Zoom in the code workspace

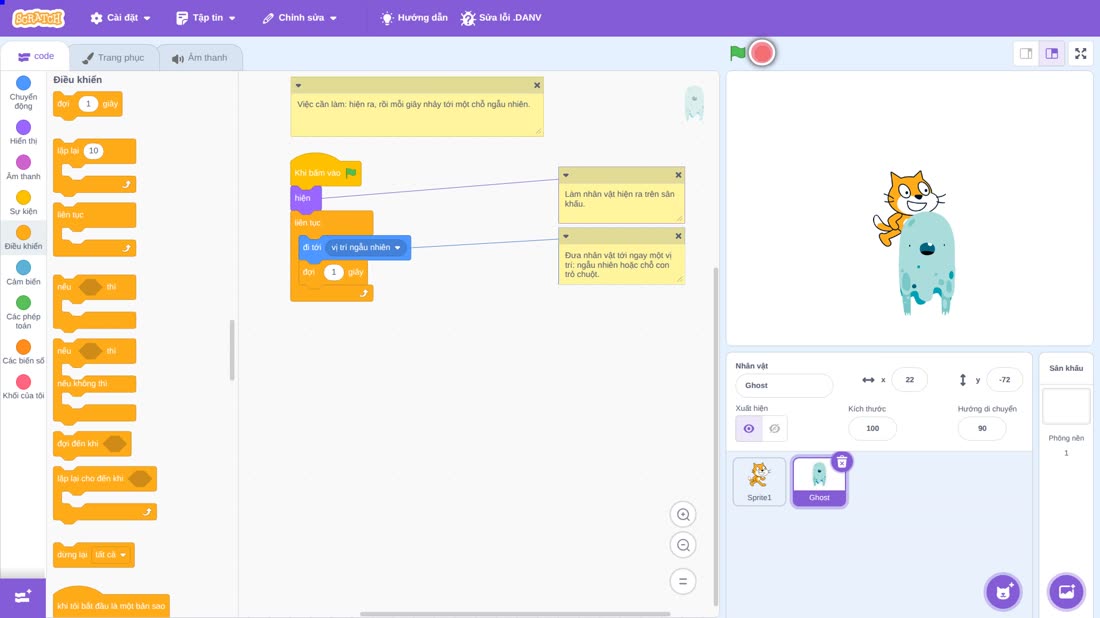pos(683,514)
